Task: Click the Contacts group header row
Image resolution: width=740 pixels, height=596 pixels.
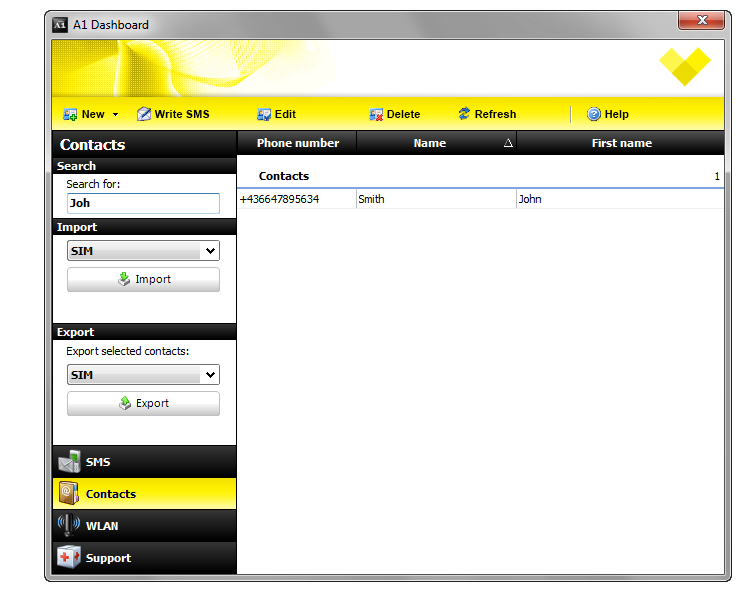Action: point(480,176)
